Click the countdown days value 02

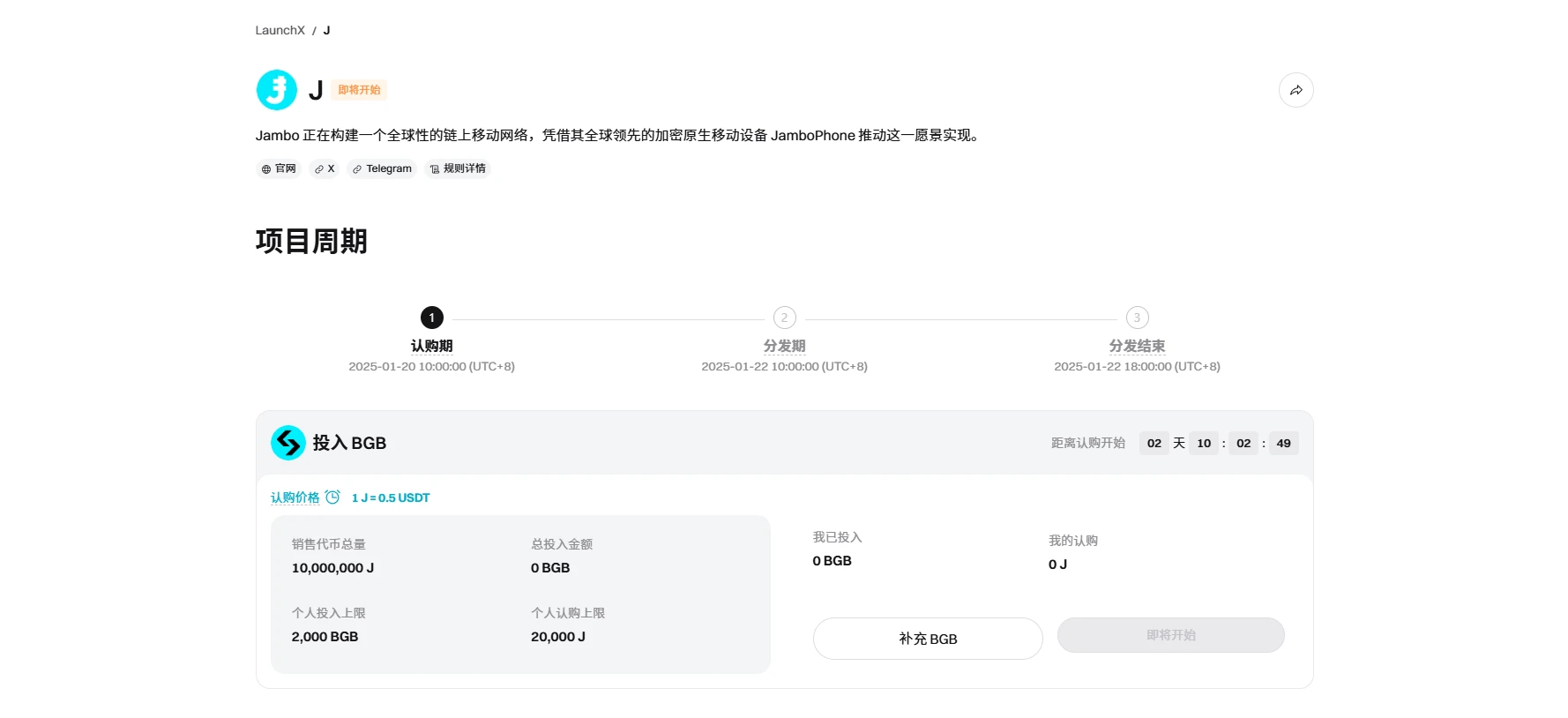click(x=1154, y=443)
